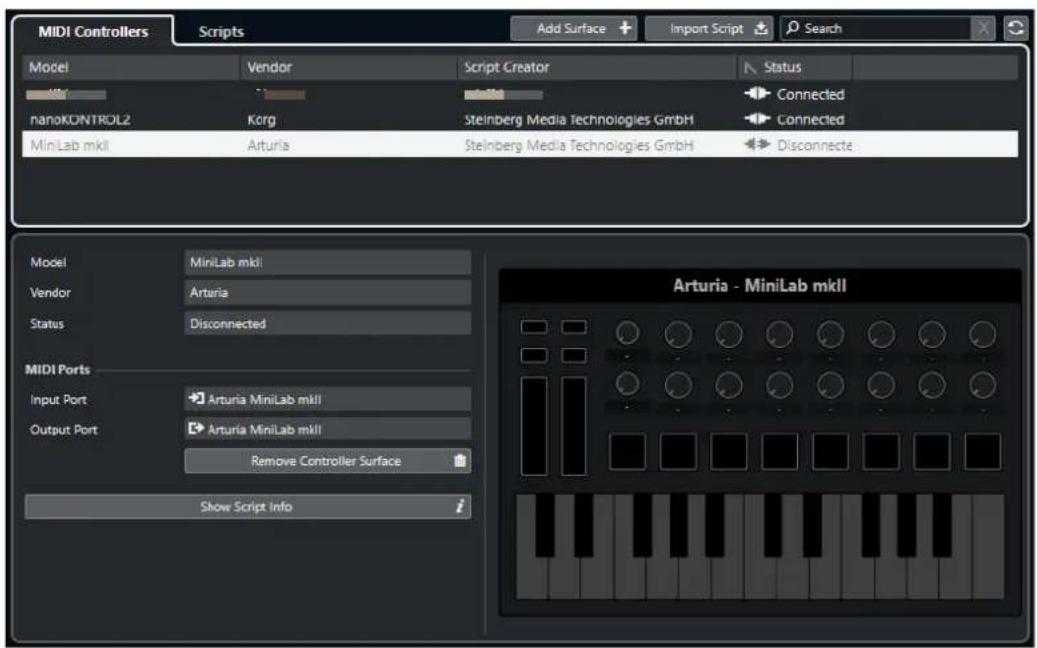
Task: Click the Vendor field showing Arturia
Action: pyautogui.click(x=328, y=293)
